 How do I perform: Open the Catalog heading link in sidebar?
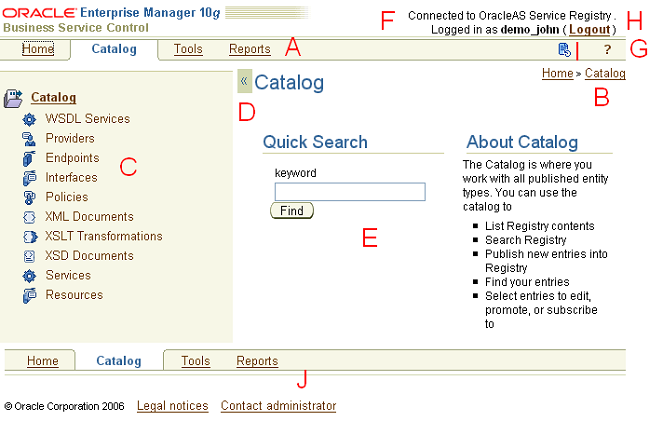coord(53,97)
